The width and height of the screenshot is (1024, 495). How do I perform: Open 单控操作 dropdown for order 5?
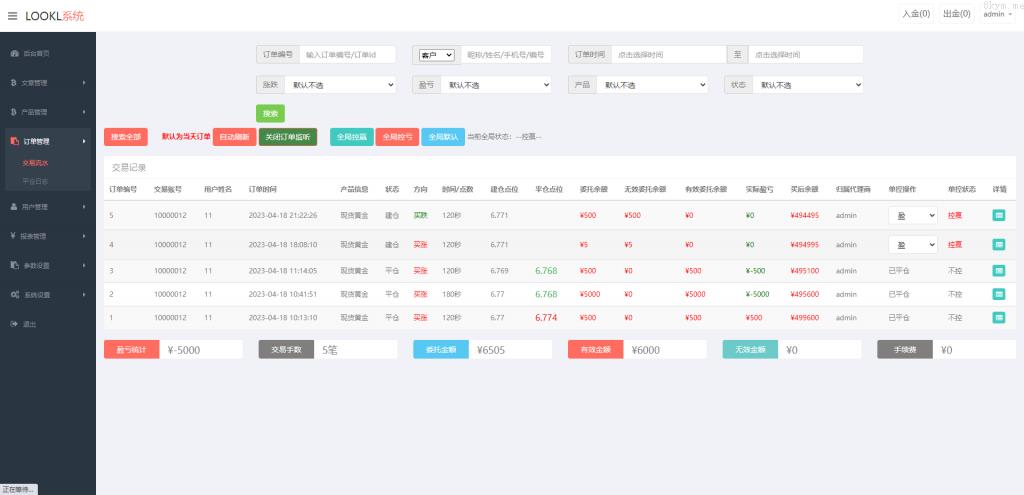(x=912, y=215)
